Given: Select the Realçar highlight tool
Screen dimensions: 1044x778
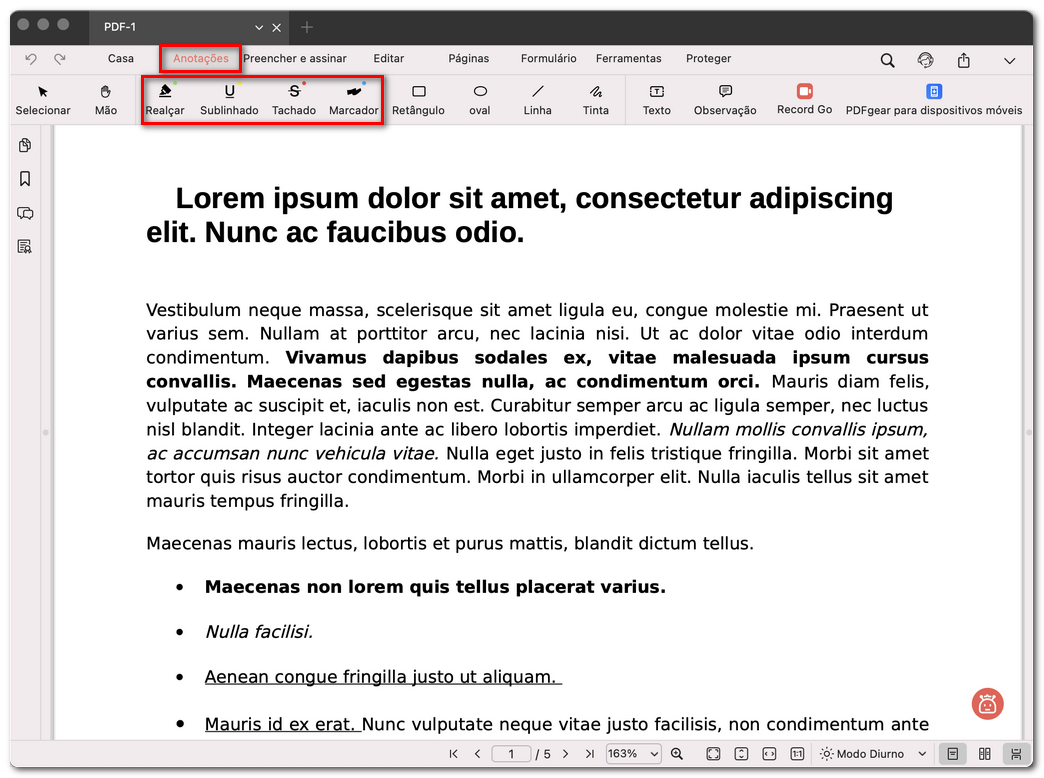Looking at the screenshot, I should pyautogui.click(x=165, y=99).
